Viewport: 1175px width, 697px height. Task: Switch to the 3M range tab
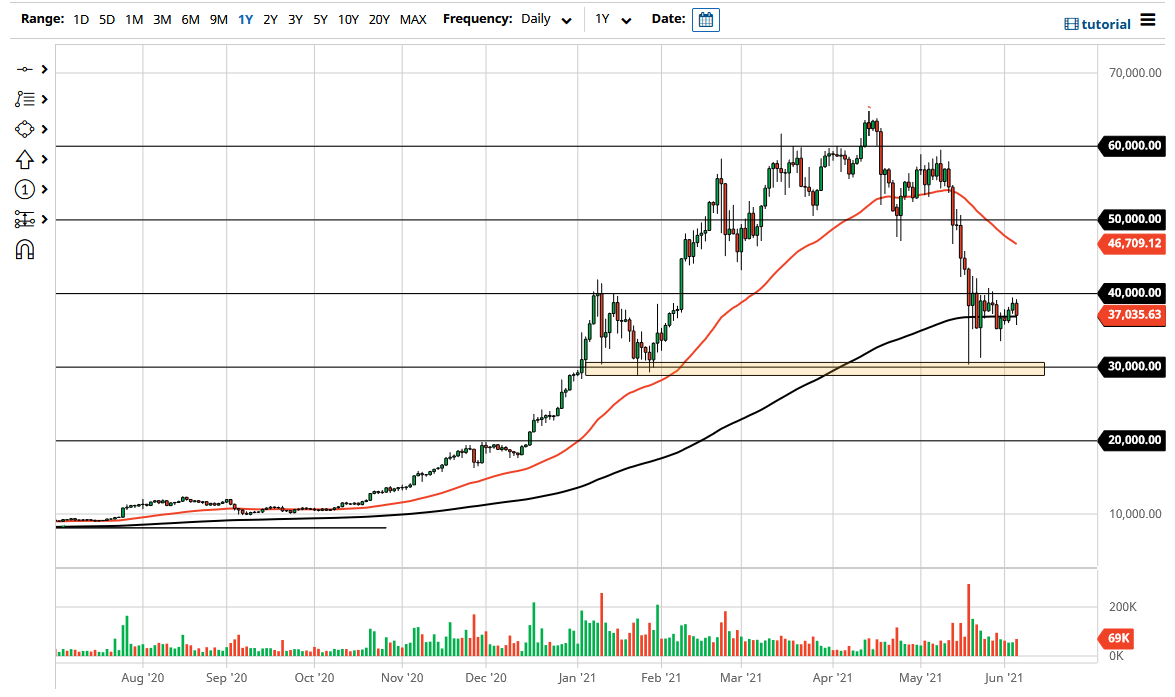(162, 18)
